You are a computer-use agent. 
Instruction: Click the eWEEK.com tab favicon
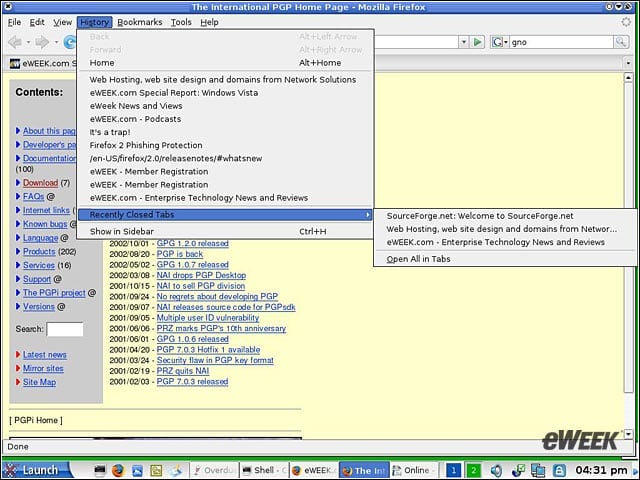pos(15,63)
